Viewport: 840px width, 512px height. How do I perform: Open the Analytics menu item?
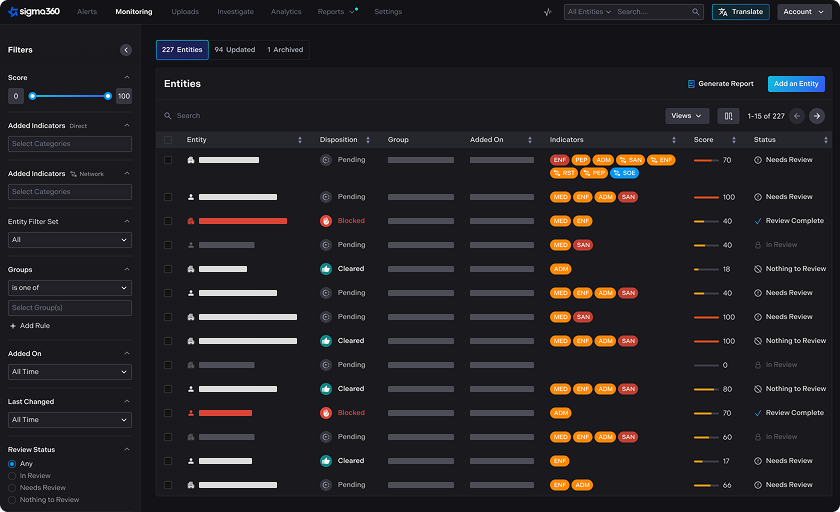tap(286, 12)
